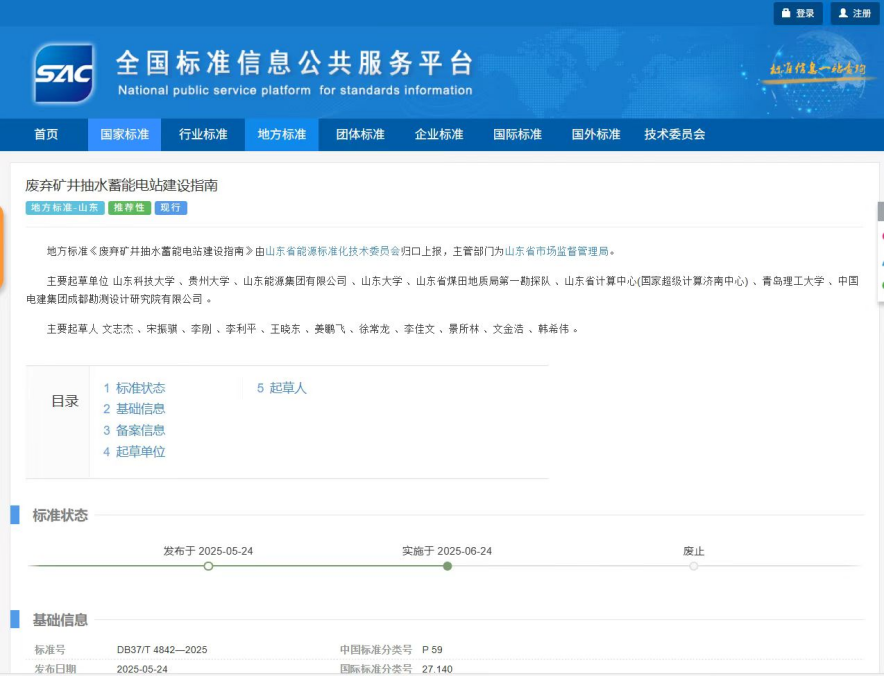884x676 pixels.
Task: Follow the 山东省市场监督管理局 link
Action: 556,251
